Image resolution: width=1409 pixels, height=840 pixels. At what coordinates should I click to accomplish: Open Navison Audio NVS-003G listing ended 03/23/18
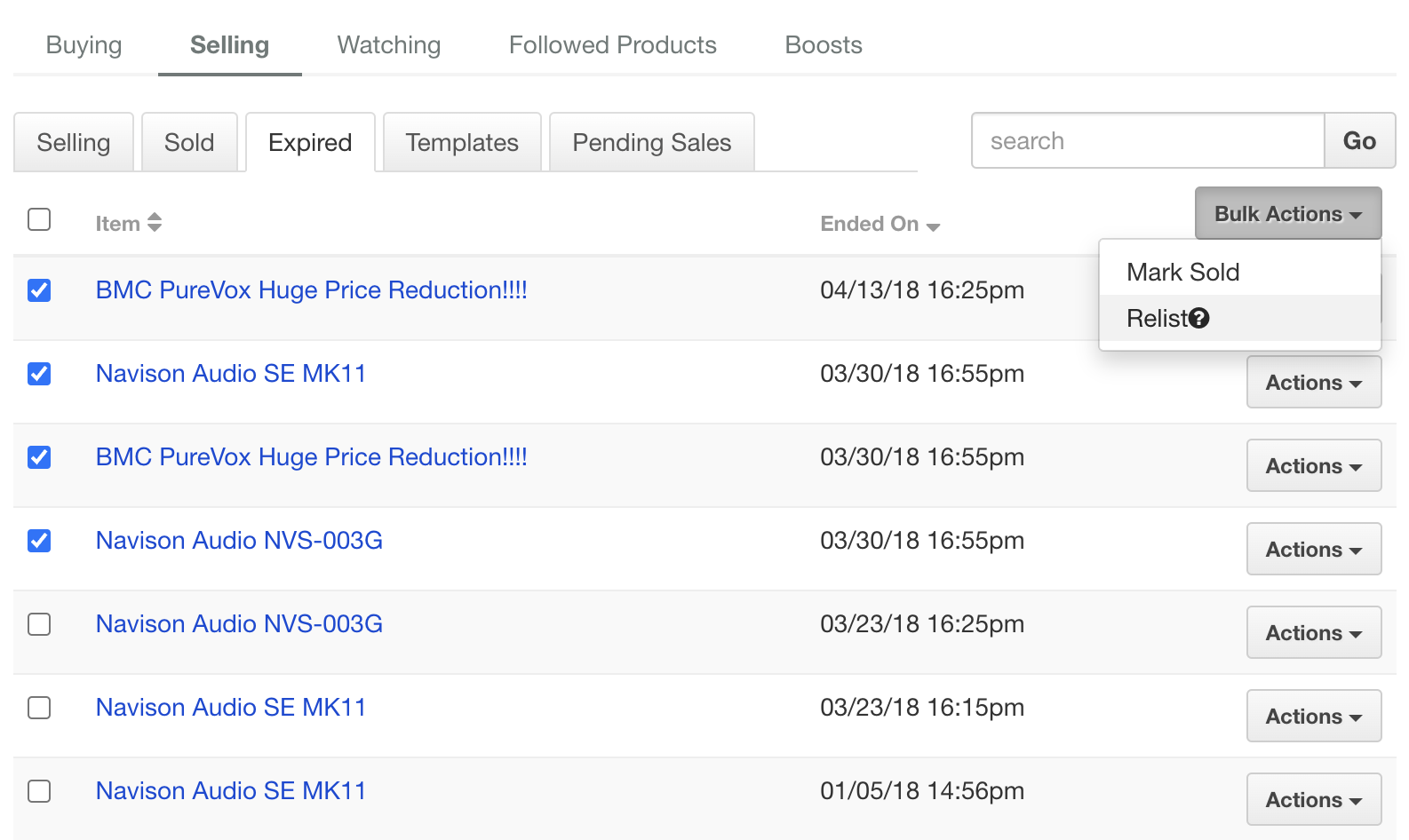239,624
